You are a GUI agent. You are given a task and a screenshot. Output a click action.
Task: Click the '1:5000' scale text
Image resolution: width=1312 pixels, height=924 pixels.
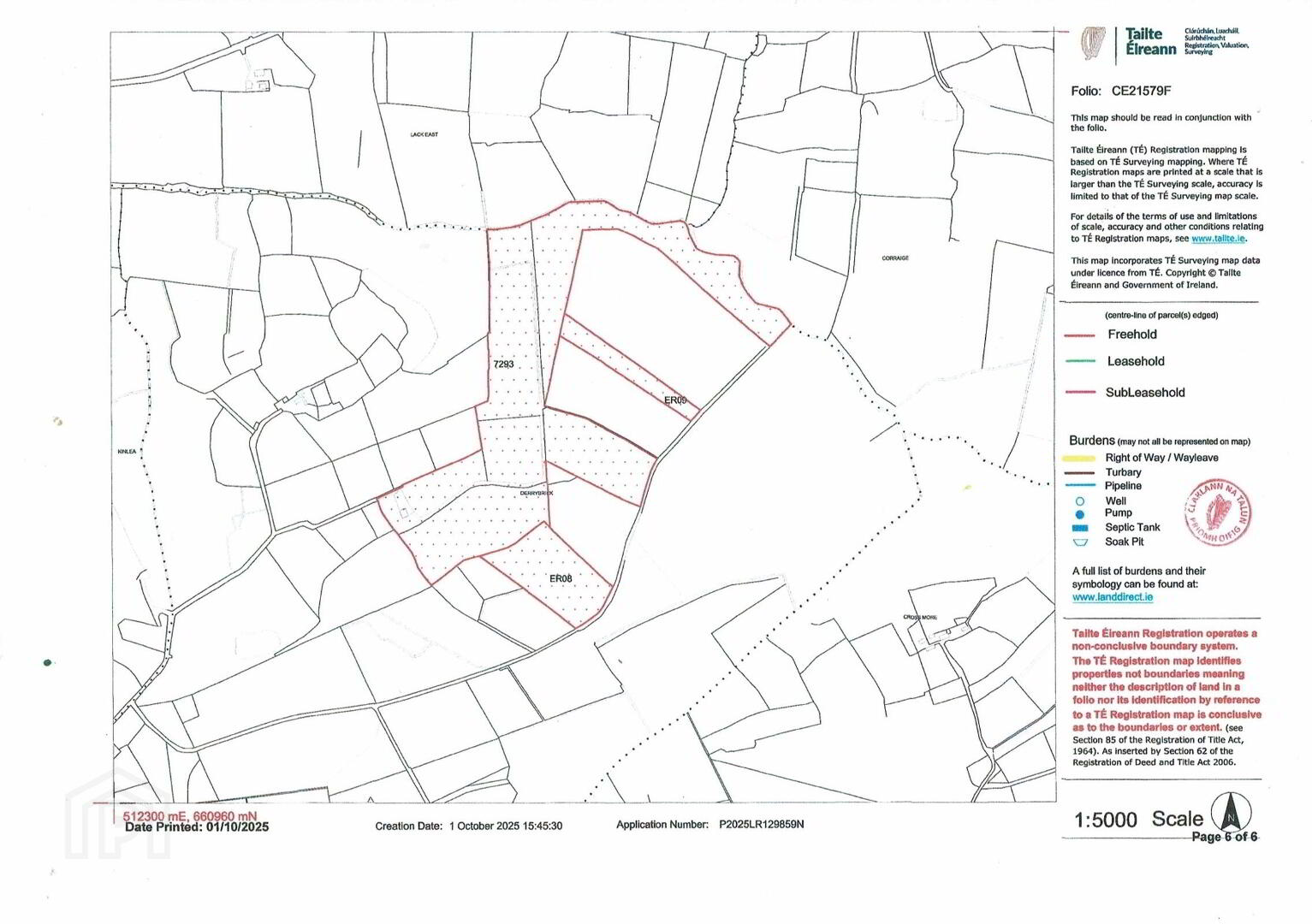click(1106, 820)
